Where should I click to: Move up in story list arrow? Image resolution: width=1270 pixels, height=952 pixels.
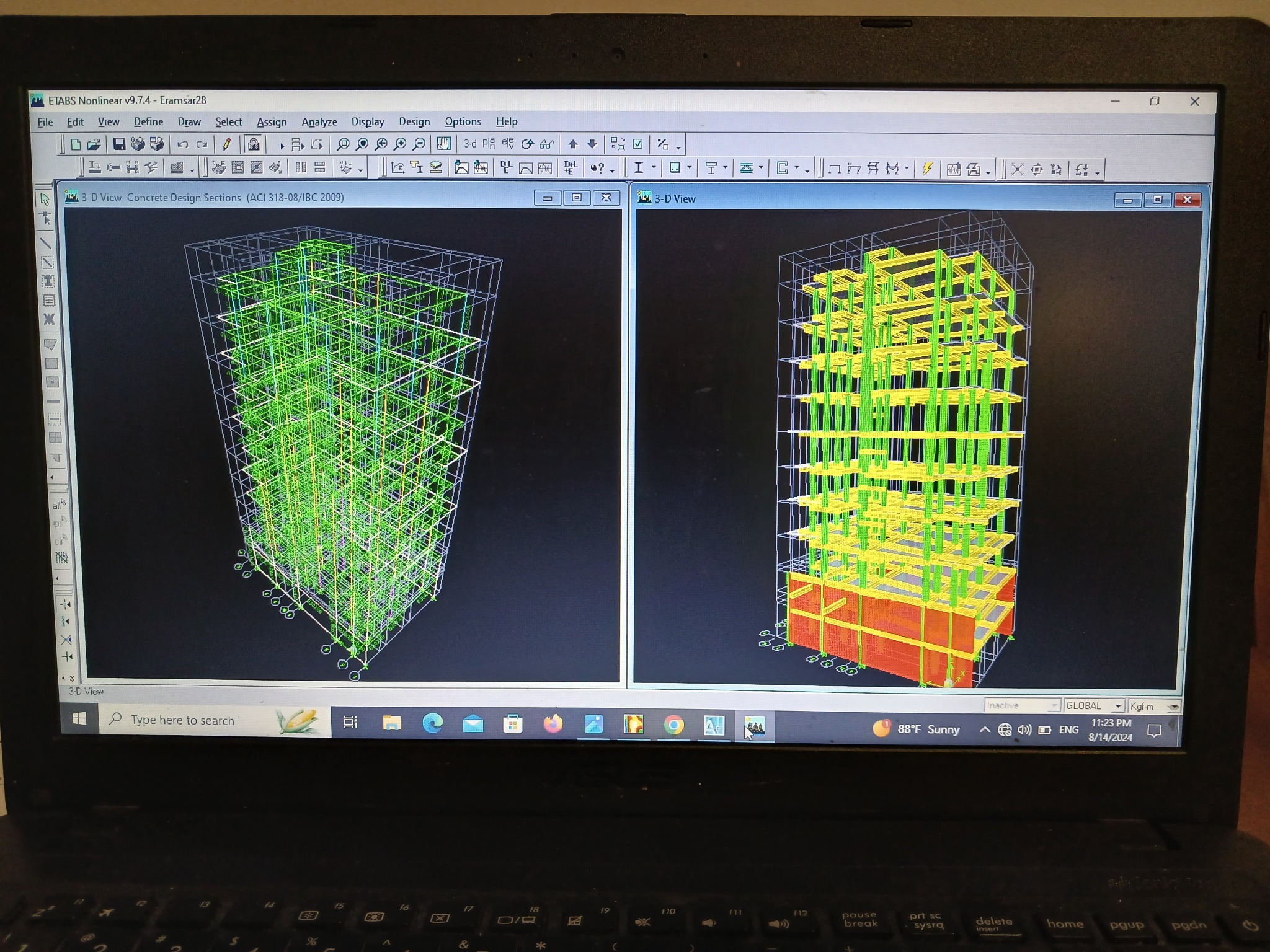point(573,144)
